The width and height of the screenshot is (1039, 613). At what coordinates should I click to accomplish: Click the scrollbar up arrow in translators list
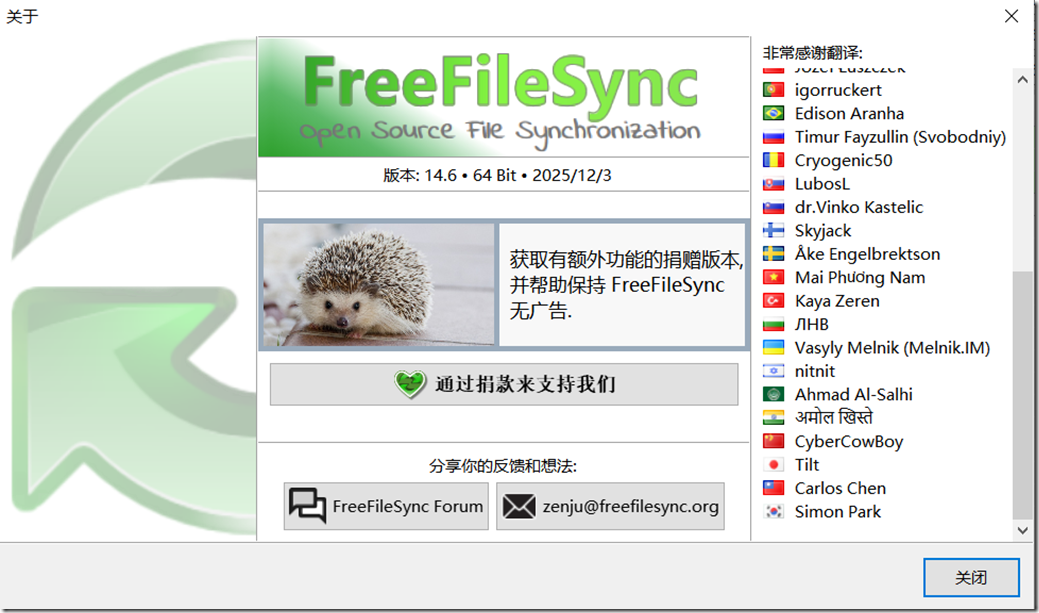tap(1022, 78)
